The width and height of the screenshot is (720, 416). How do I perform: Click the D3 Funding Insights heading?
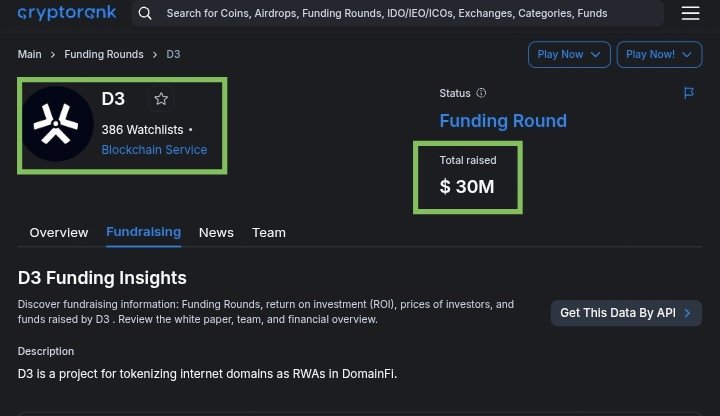tap(102, 278)
